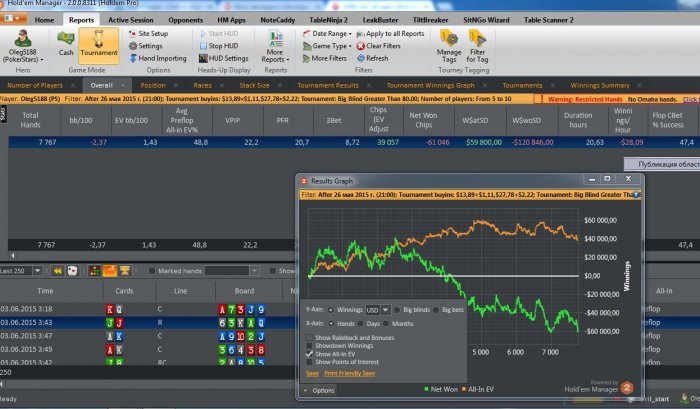The width and height of the screenshot is (700, 409).
Task: Uncheck Show All-In EV option
Action: point(309,354)
